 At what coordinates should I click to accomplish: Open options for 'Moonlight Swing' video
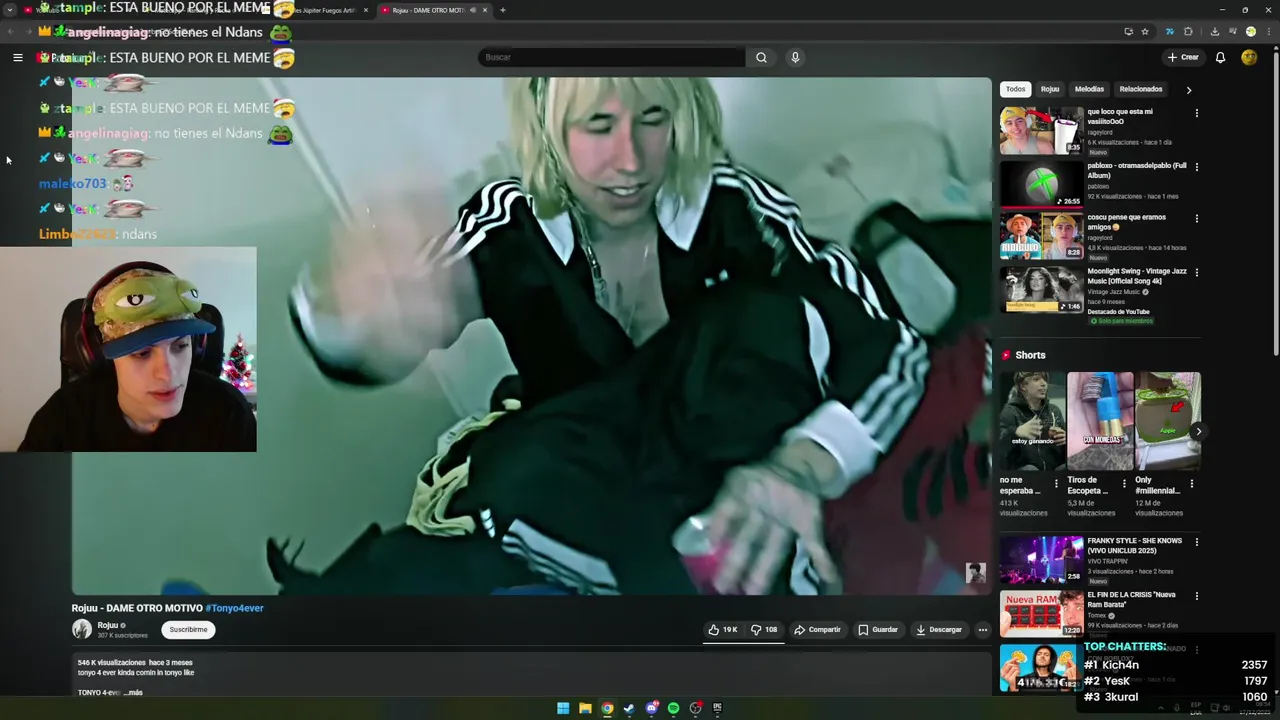click(1196, 272)
